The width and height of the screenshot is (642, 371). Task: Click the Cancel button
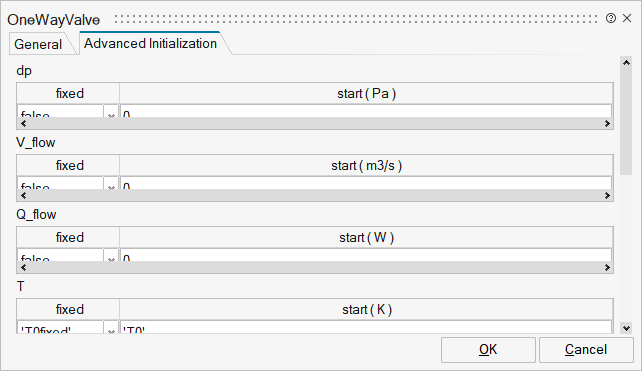(586, 350)
